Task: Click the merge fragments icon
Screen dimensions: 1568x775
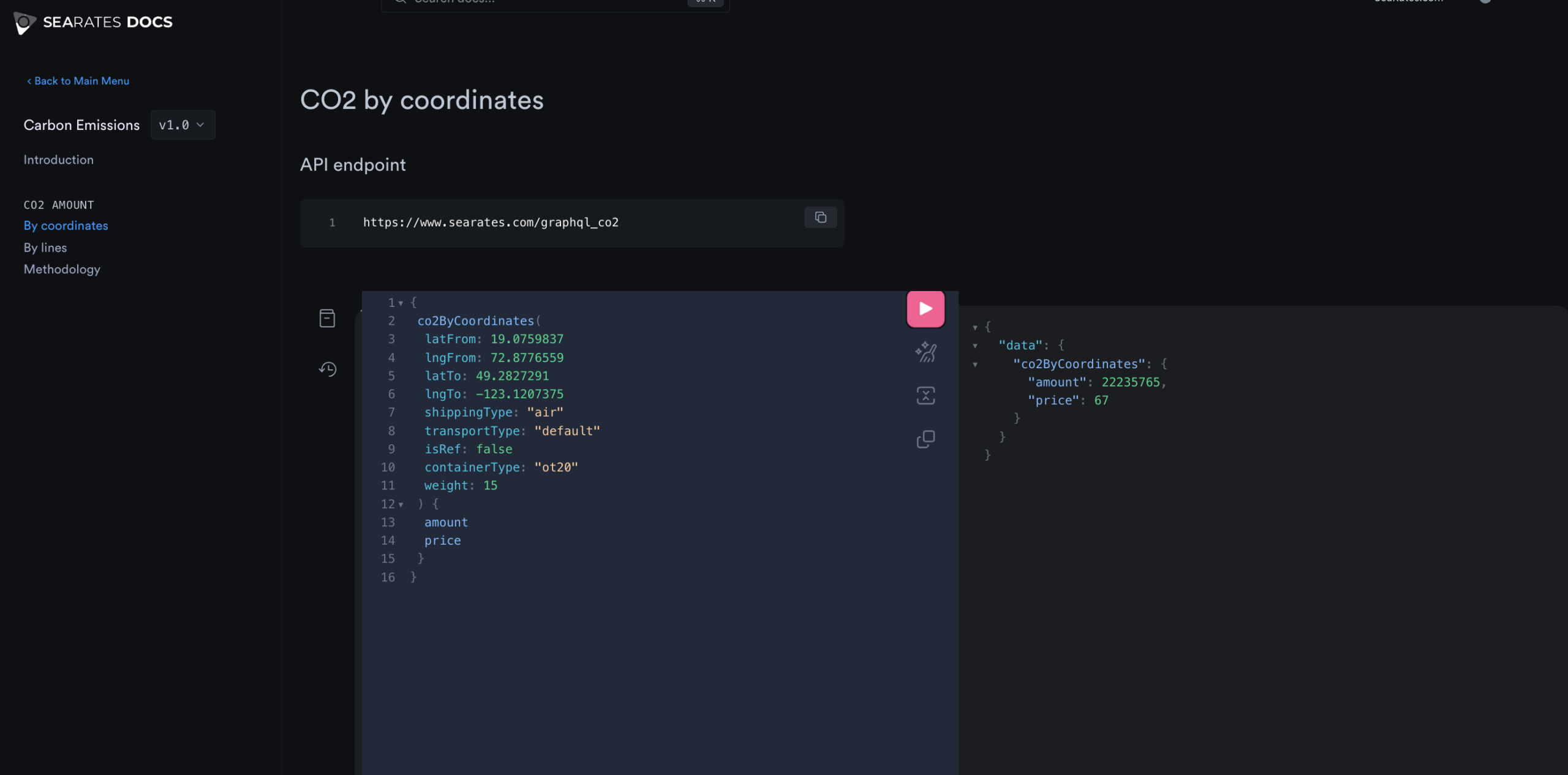Action: [925, 395]
